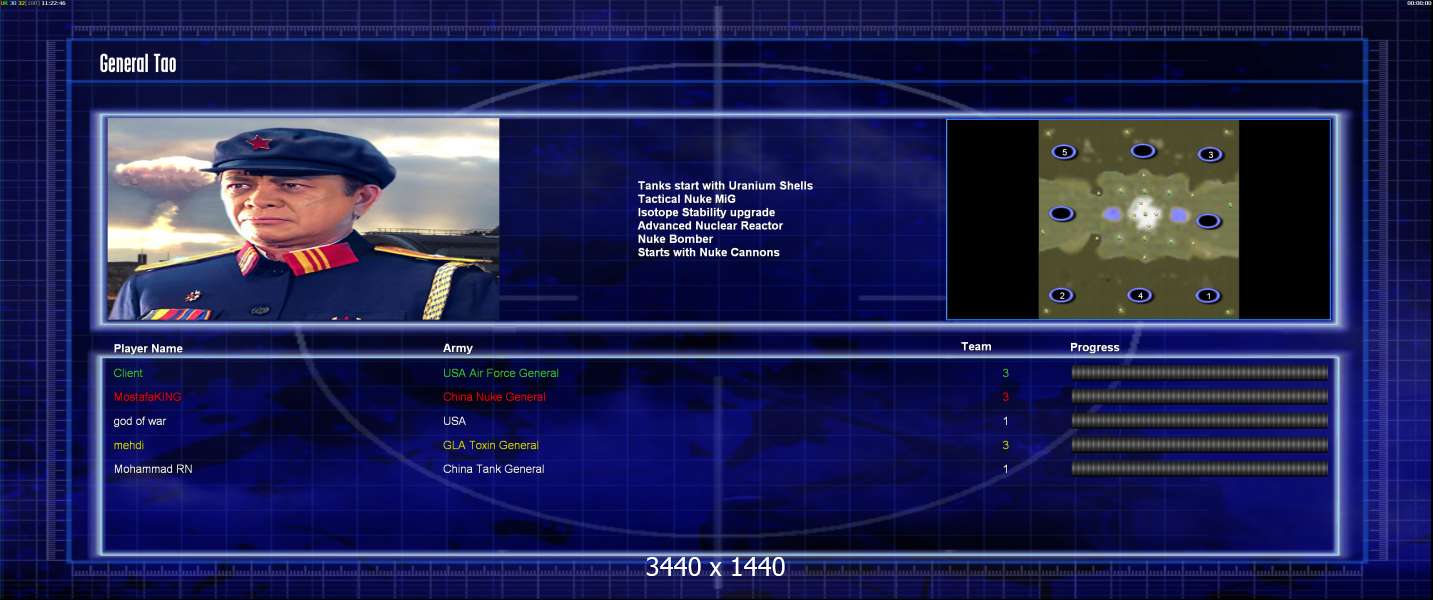Click the Army column header
The height and width of the screenshot is (600, 1433).
[458, 348]
